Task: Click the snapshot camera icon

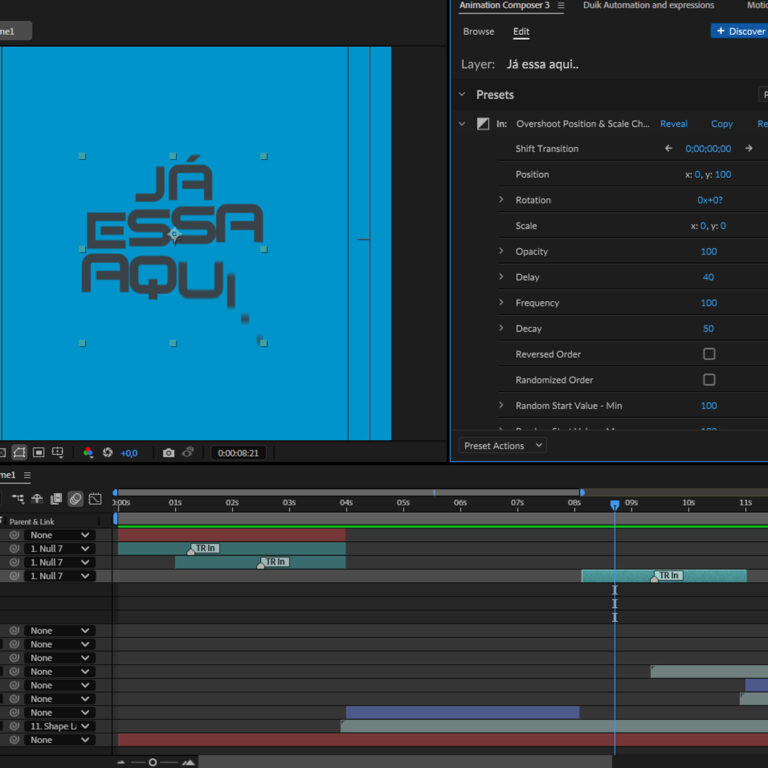Action: (168, 453)
